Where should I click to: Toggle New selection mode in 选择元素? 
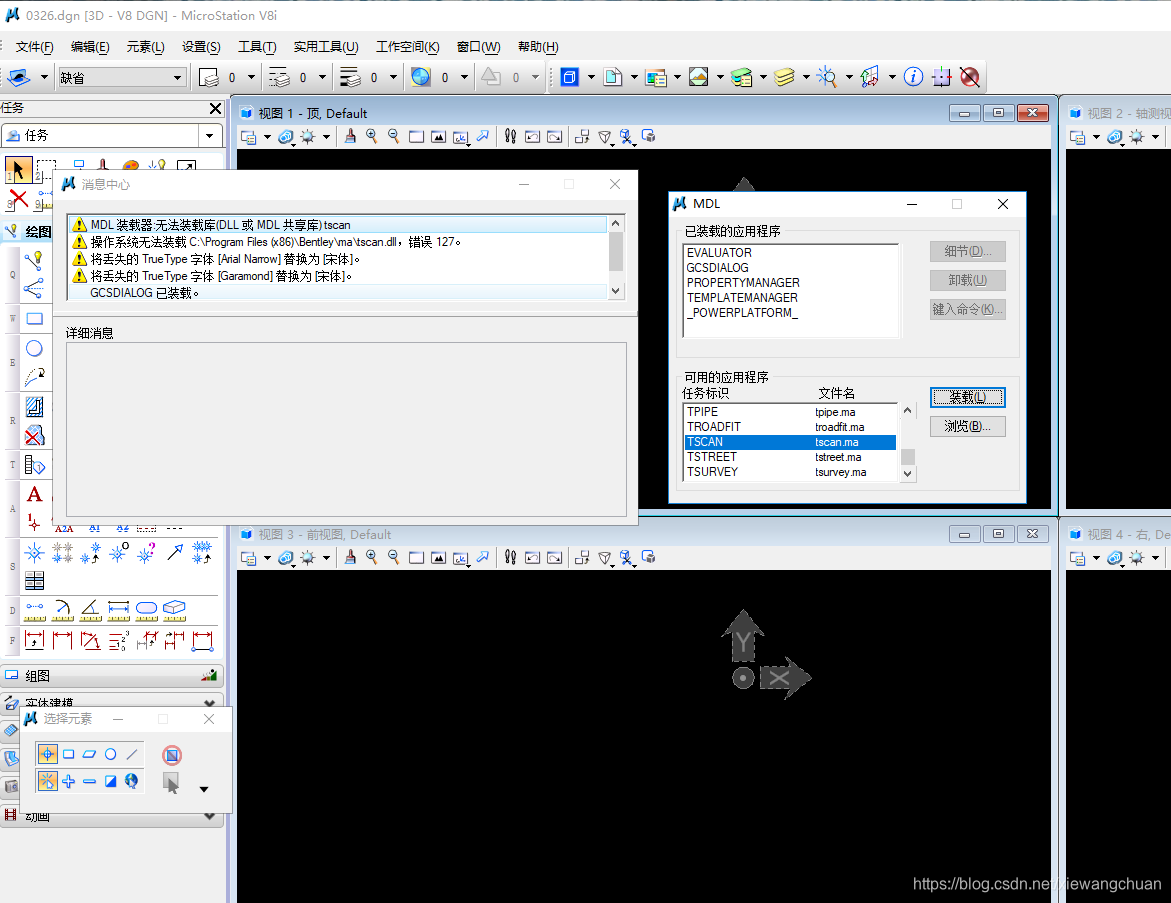click(47, 781)
